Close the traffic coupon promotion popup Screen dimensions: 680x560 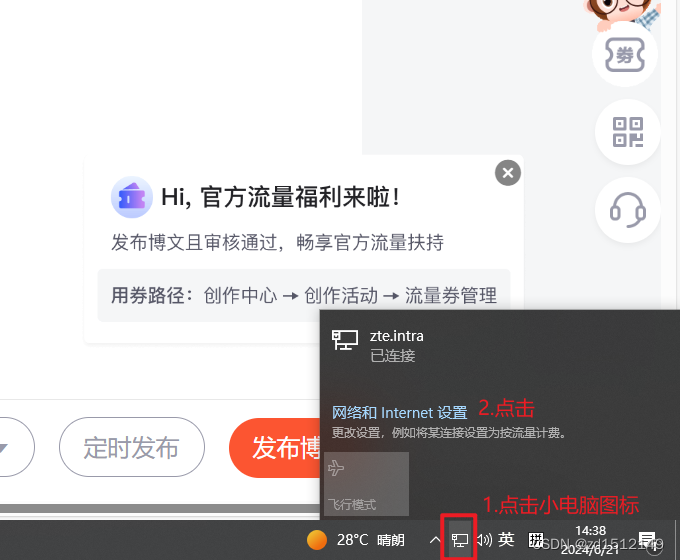pyautogui.click(x=508, y=173)
